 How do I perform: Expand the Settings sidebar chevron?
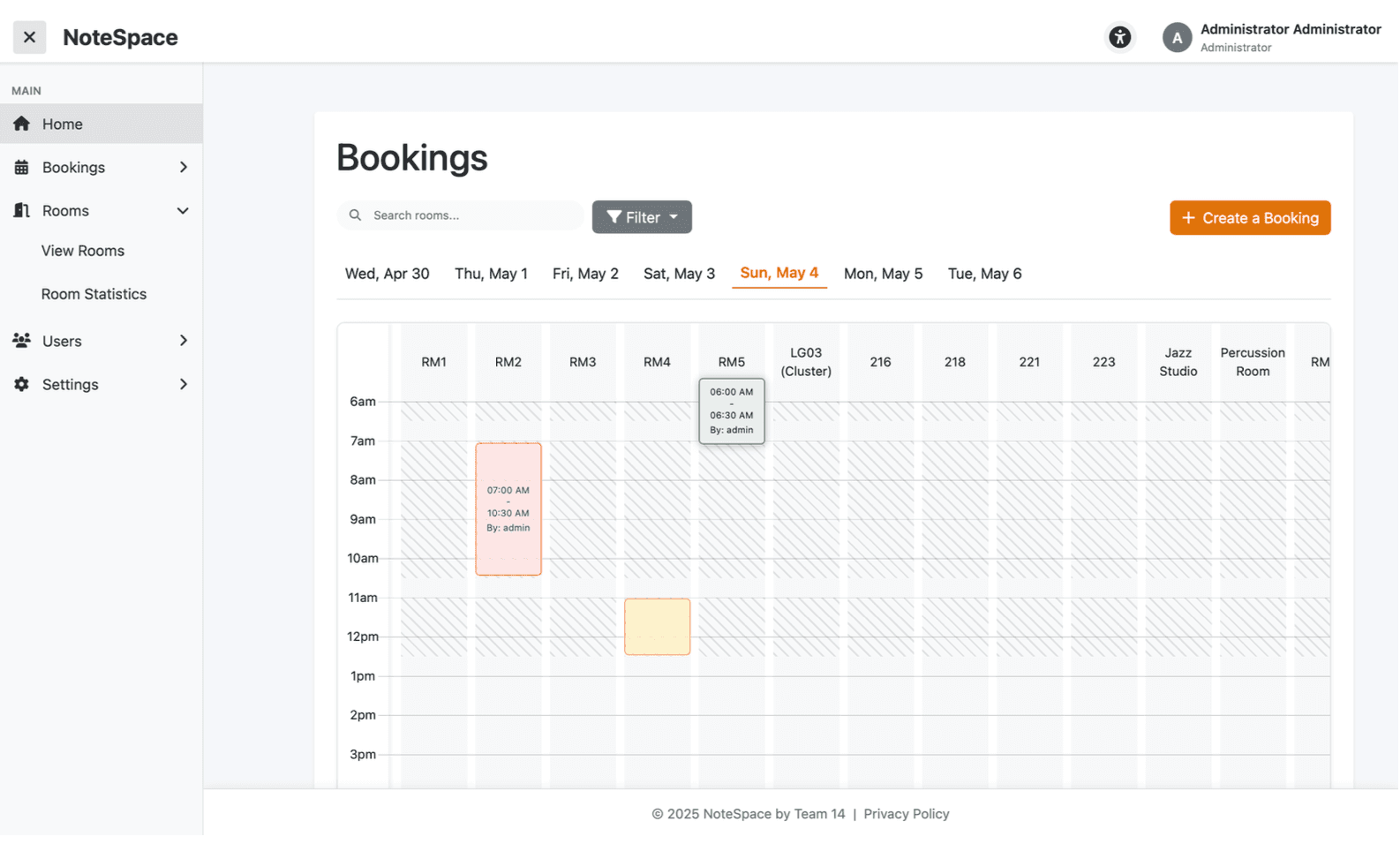click(183, 384)
